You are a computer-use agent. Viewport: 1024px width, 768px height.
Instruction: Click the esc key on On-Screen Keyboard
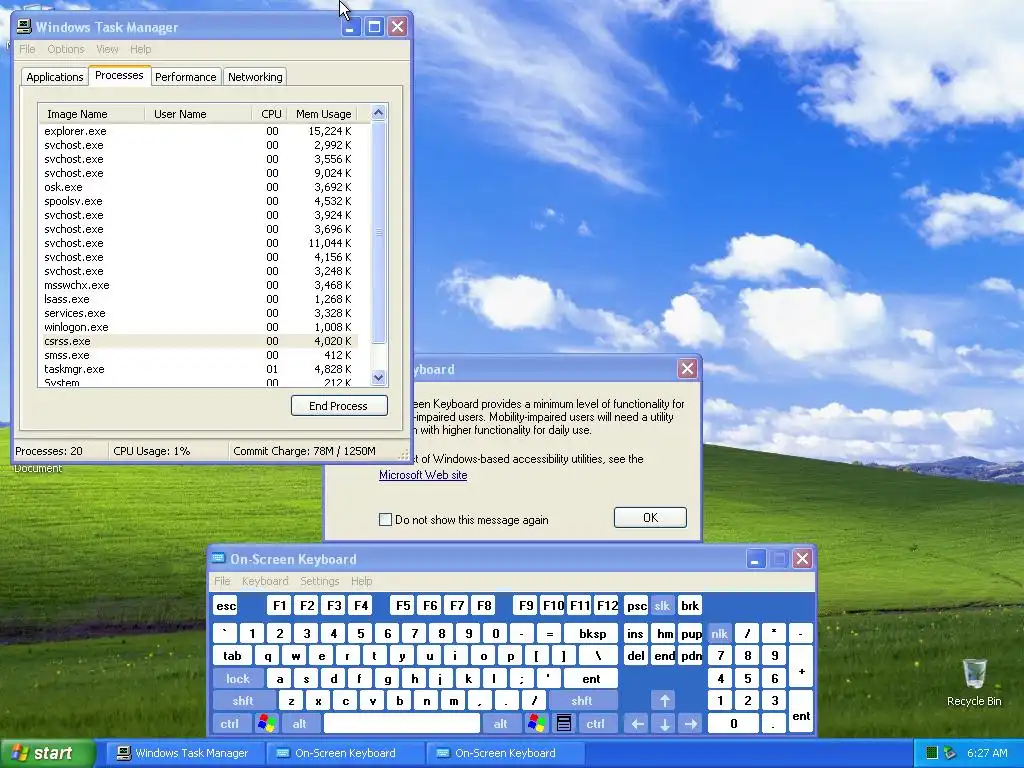pyautogui.click(x=226, y=606)
